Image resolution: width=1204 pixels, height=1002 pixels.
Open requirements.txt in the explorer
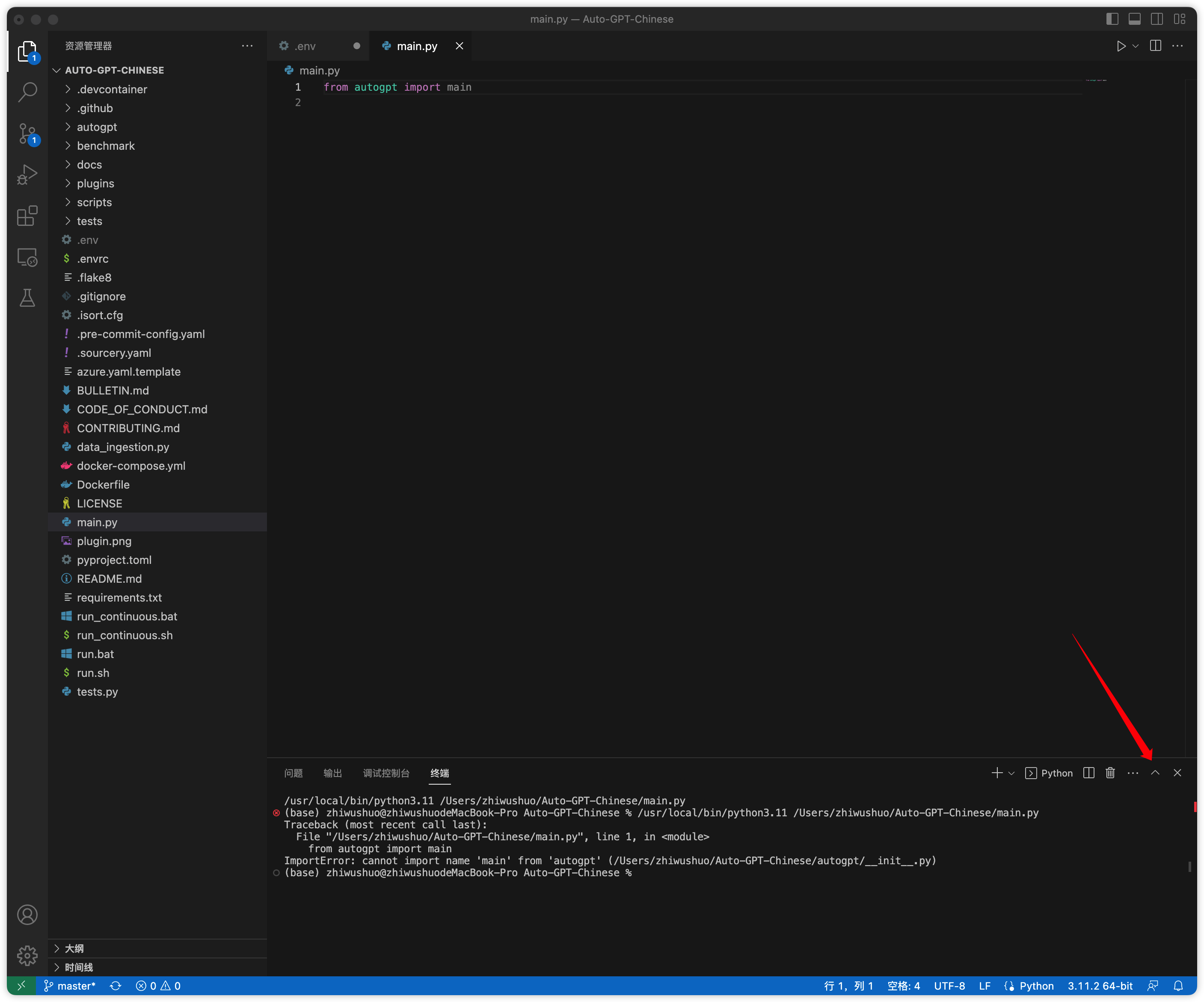pyautogui.click(x=119, y=597)
